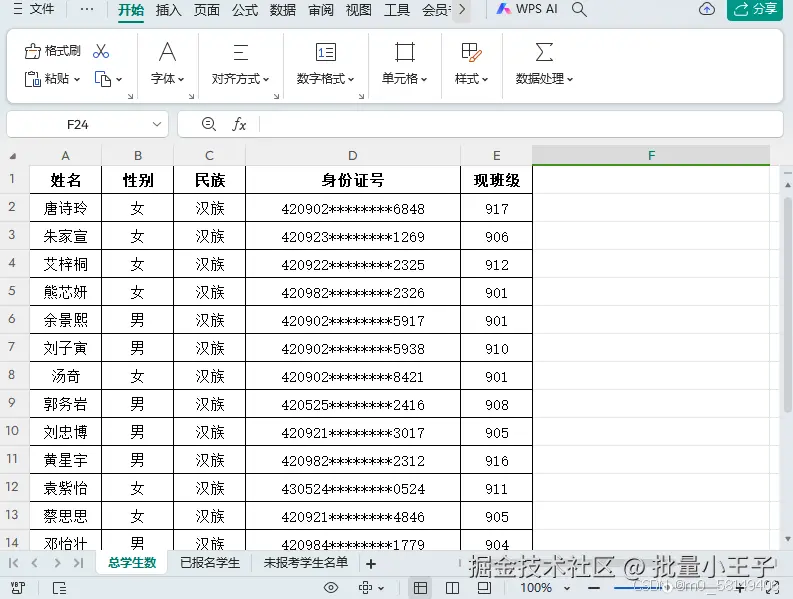Select the 视图 View tab

(x=358, y=10)
